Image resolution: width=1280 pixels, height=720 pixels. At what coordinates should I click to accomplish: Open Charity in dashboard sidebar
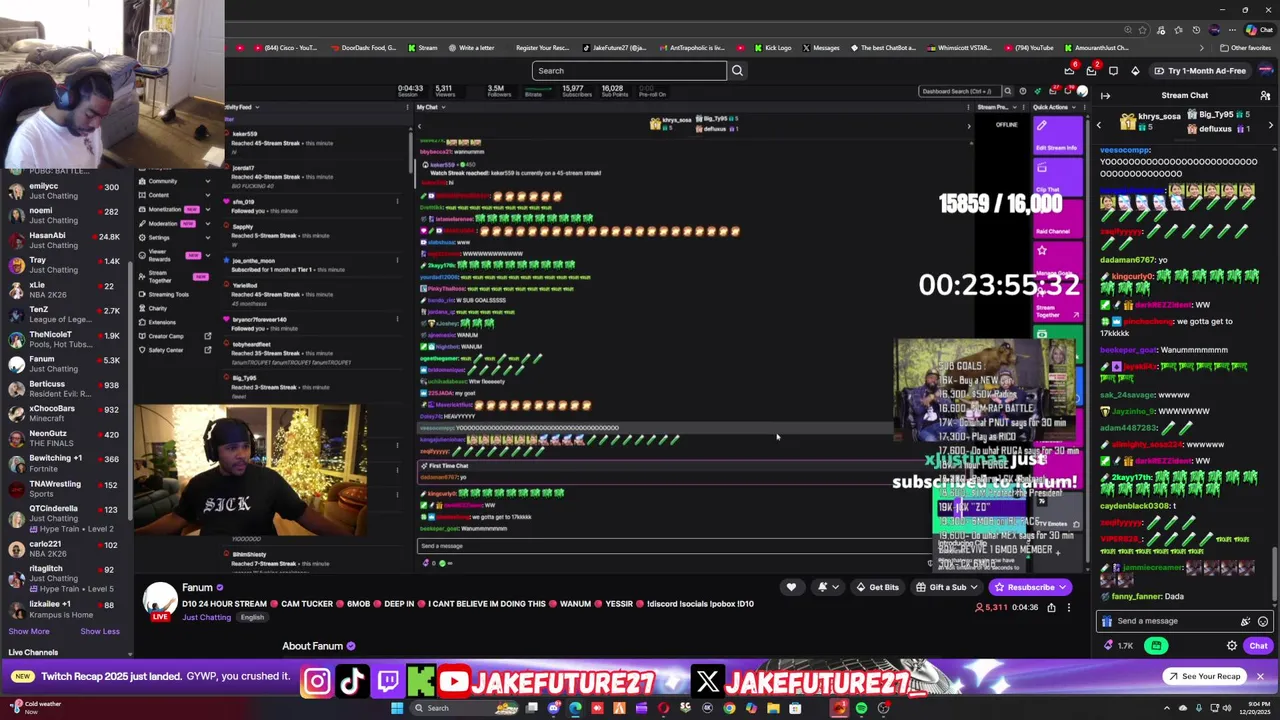point(158,308)
